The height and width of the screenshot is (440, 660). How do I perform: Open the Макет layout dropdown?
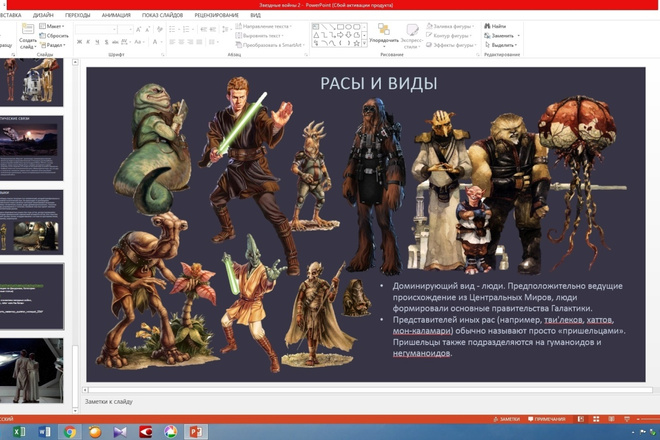51,26
